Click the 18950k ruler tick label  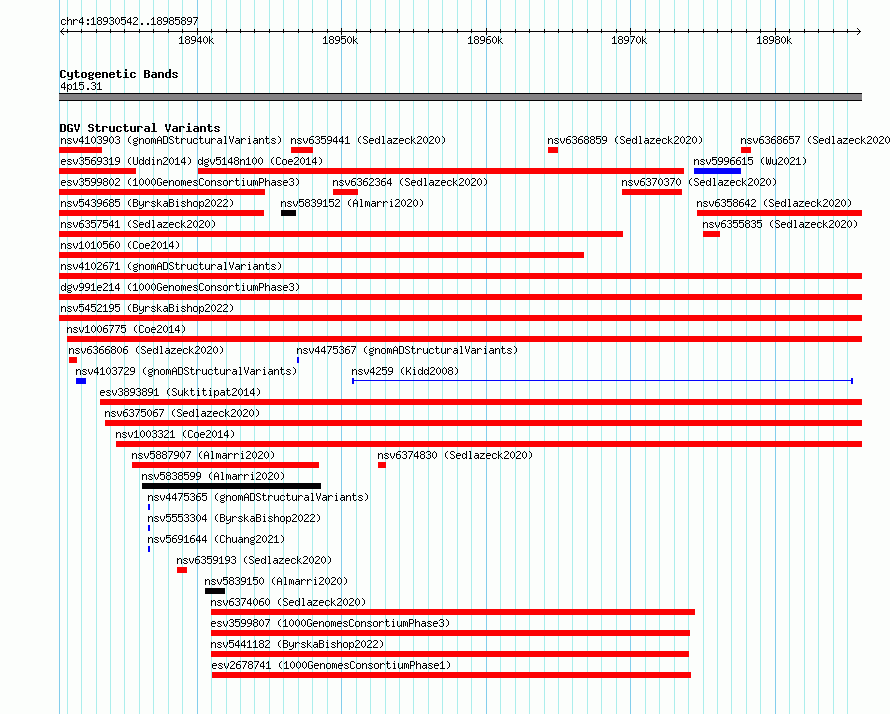340,40
